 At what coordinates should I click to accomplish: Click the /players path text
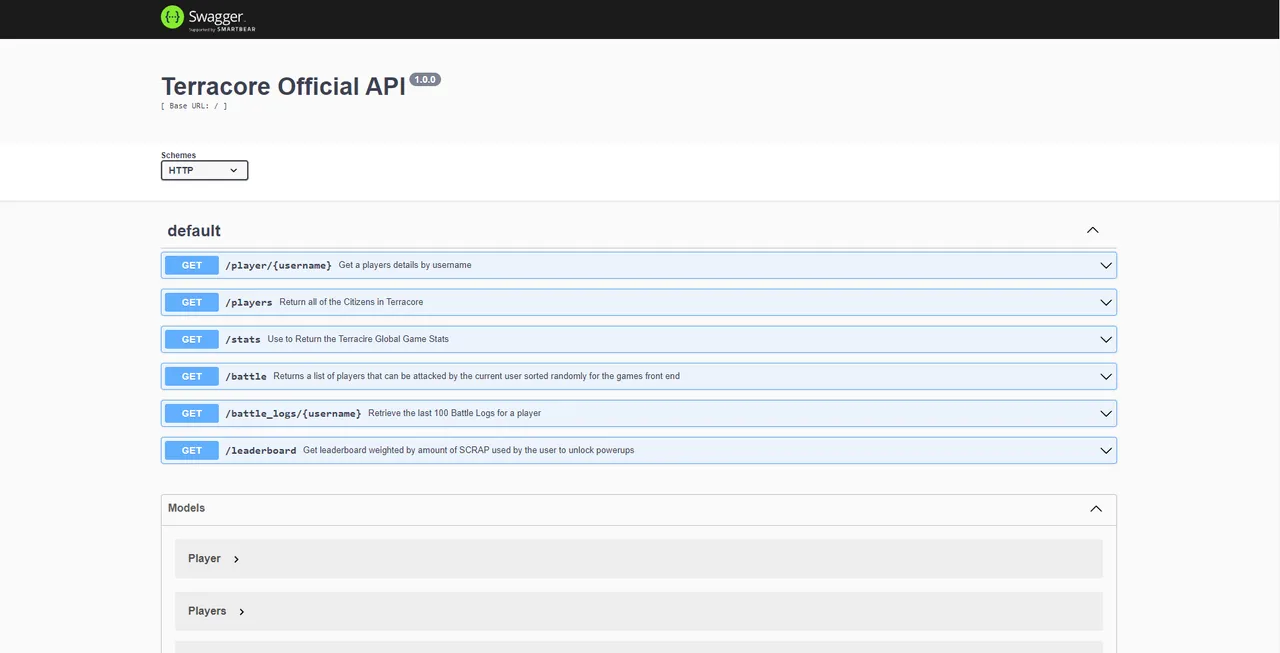pos(249,303)
